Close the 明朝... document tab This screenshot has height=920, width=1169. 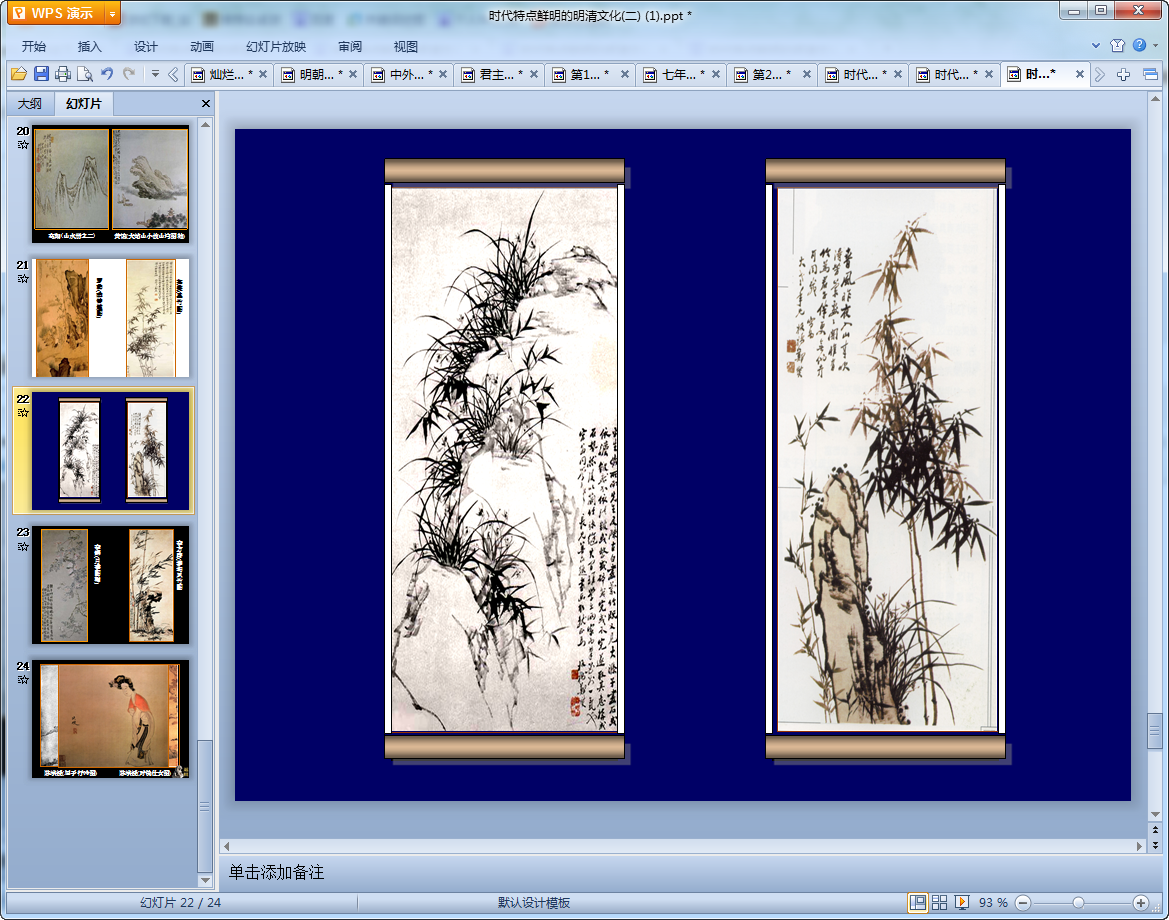pos(353,75)
